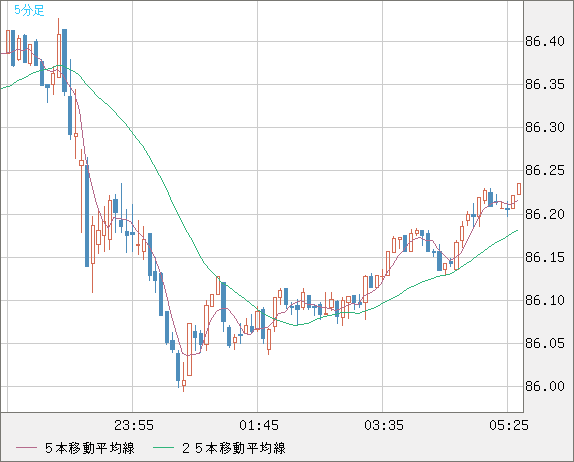Click the 01:45 time axis label
The width and height of the screenshot is (574, 462).
(x=259, y=425)
